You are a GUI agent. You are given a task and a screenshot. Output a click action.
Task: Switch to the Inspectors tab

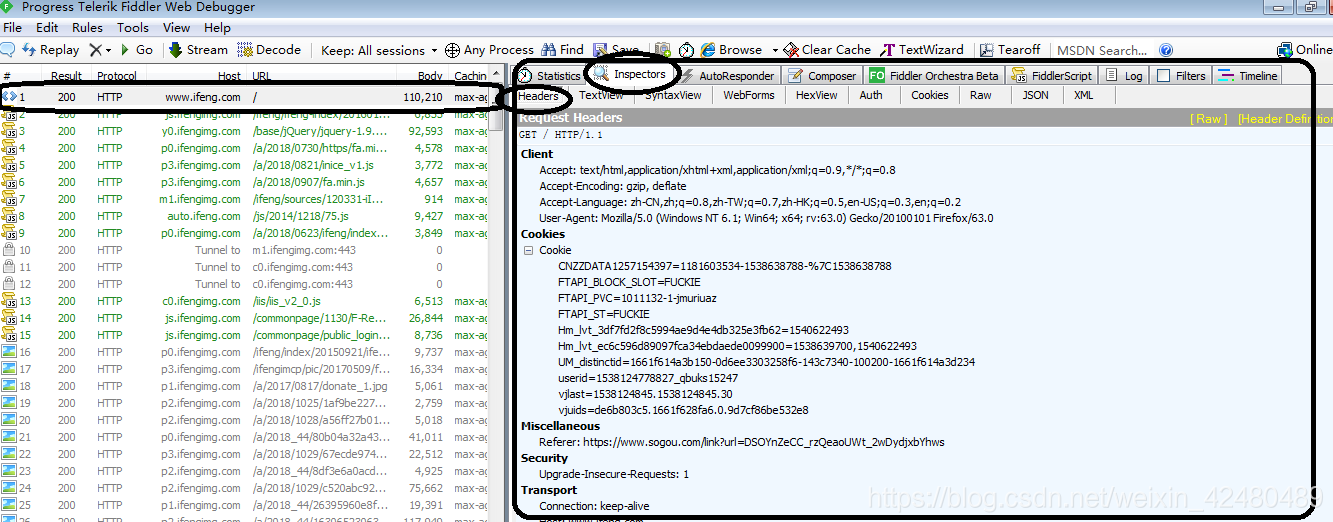tap(629, 75)
